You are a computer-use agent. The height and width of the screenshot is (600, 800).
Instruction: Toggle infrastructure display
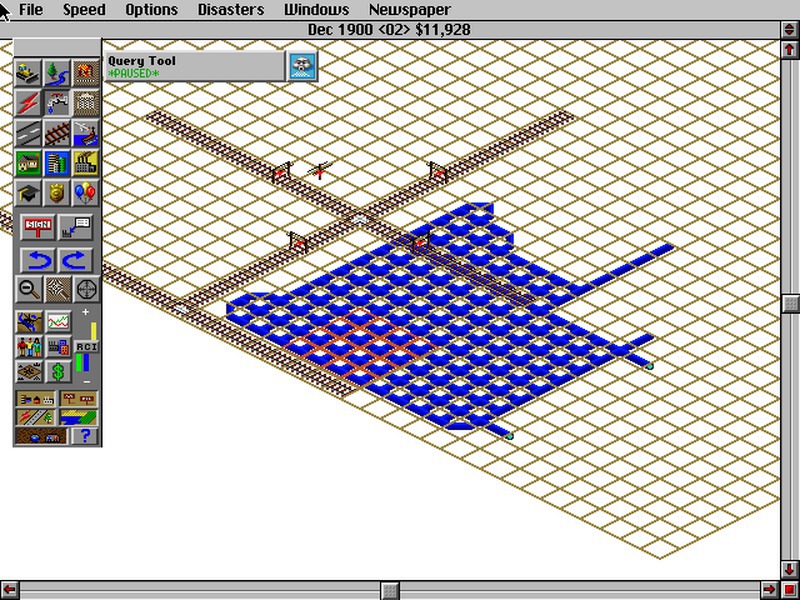click(x=35, y=417)
